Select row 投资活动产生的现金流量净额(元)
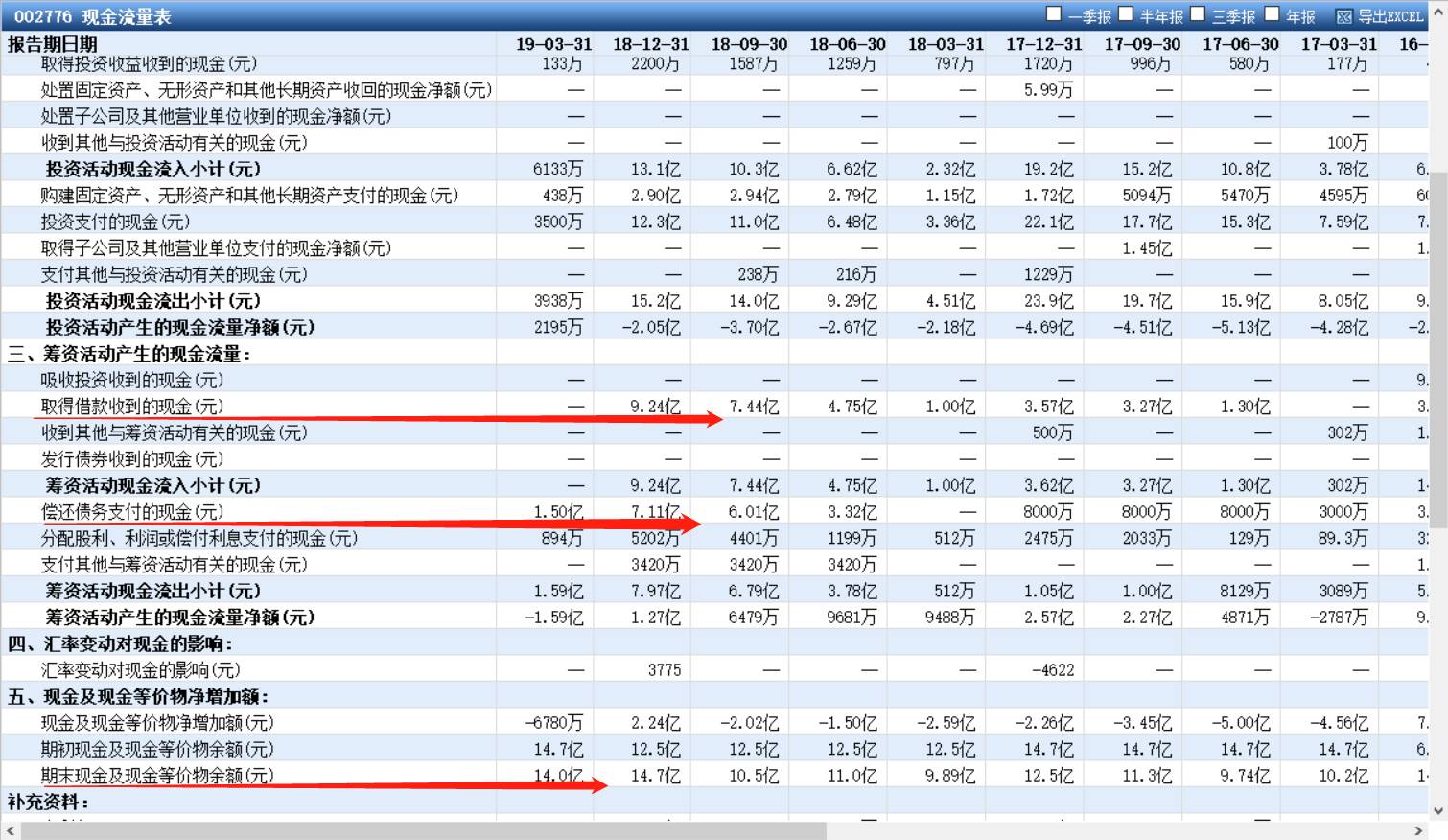The width and height of the screenshot is (1448, 840). 714,327
